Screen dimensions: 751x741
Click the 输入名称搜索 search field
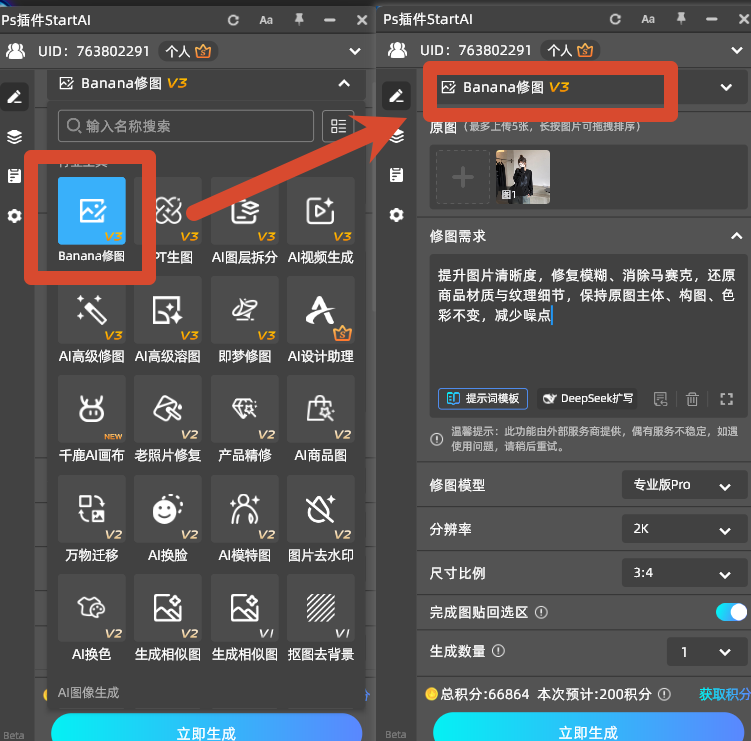tap(186, 126)
